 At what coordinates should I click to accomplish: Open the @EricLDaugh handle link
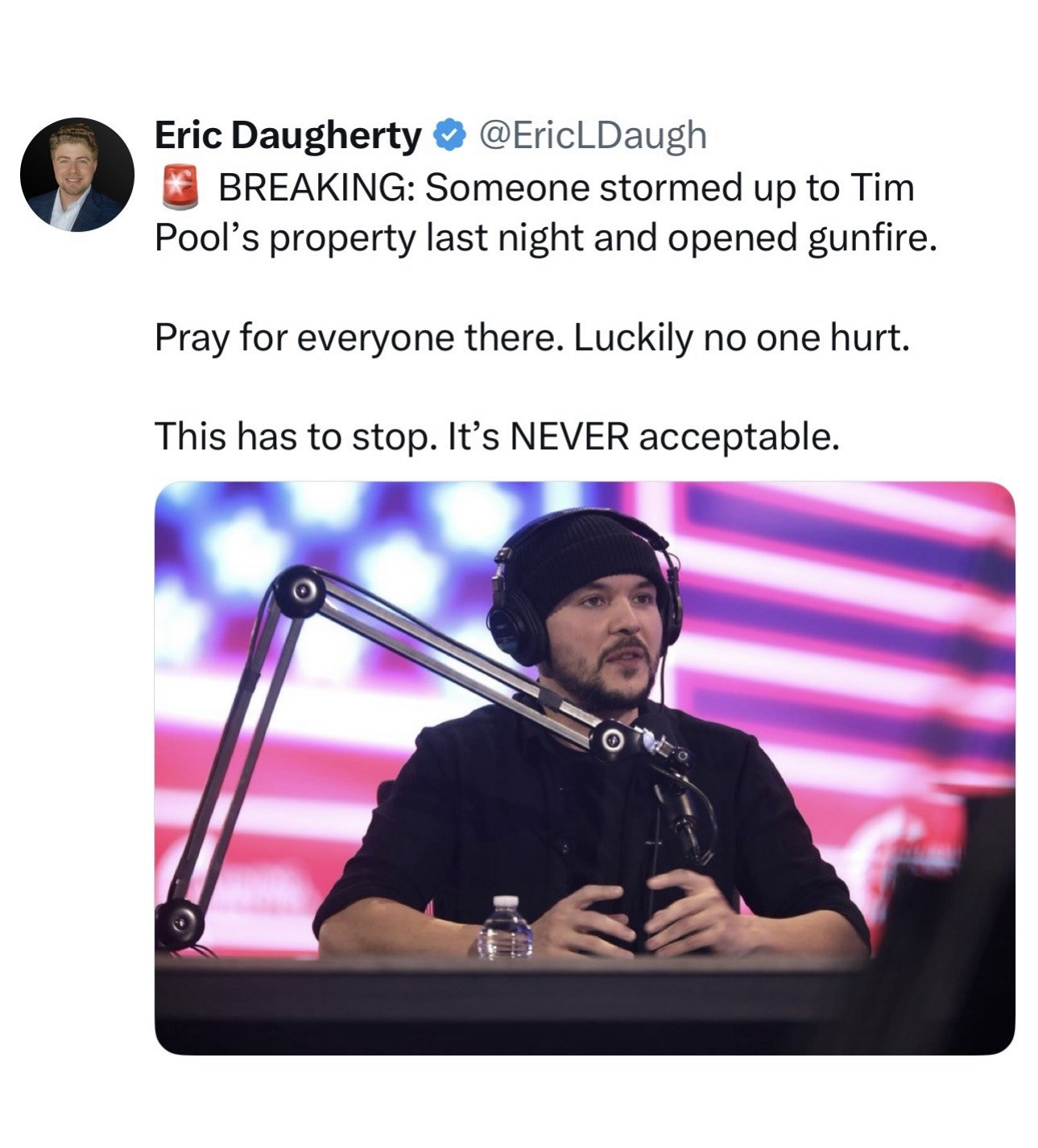coord(593,136)
